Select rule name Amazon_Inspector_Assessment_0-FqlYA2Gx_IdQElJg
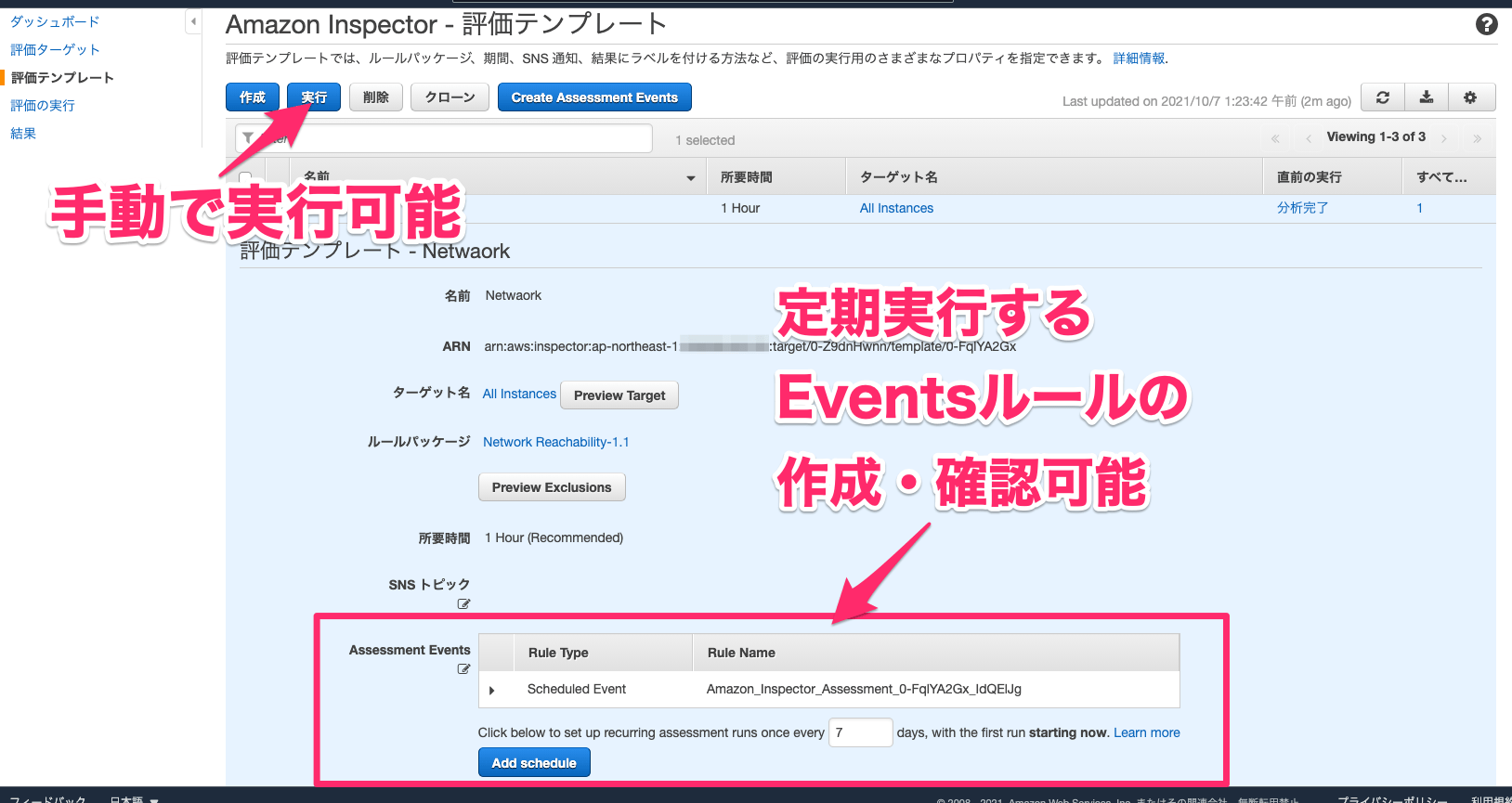Image resolution: width=1512 pixels, height=803 pixels. (x=864, y=689)
